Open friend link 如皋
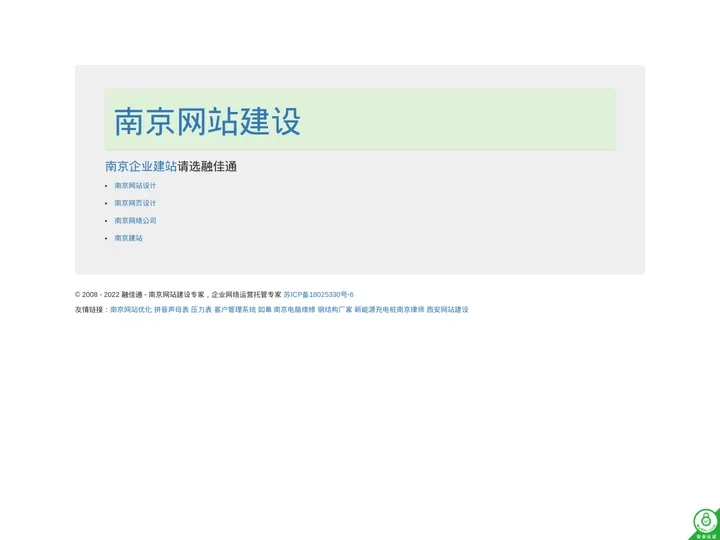 (x=264, y=309)
